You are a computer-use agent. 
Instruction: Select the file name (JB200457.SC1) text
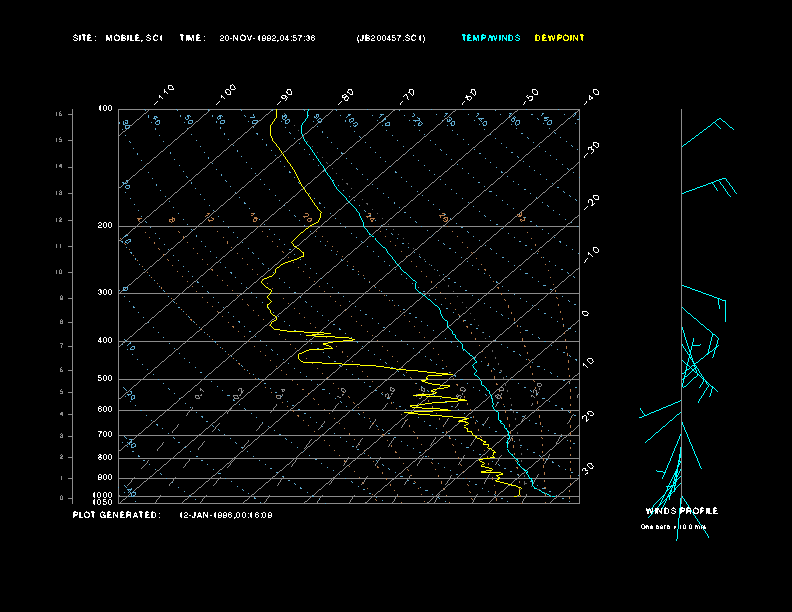click(x=391, y=38)
